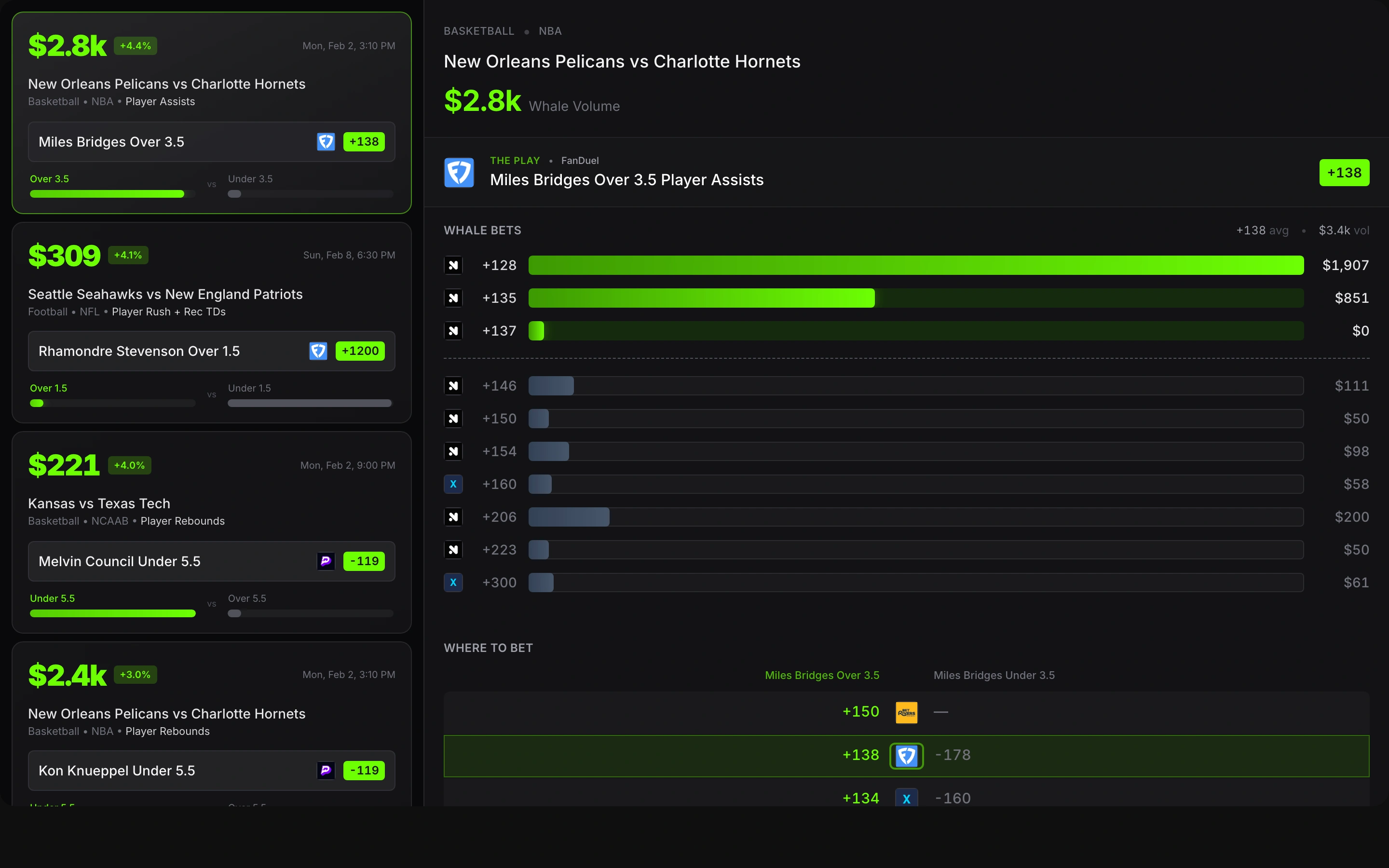Click the -119 odds badge for Melvin Council
1389x868 pixels.
pos(364,561)
